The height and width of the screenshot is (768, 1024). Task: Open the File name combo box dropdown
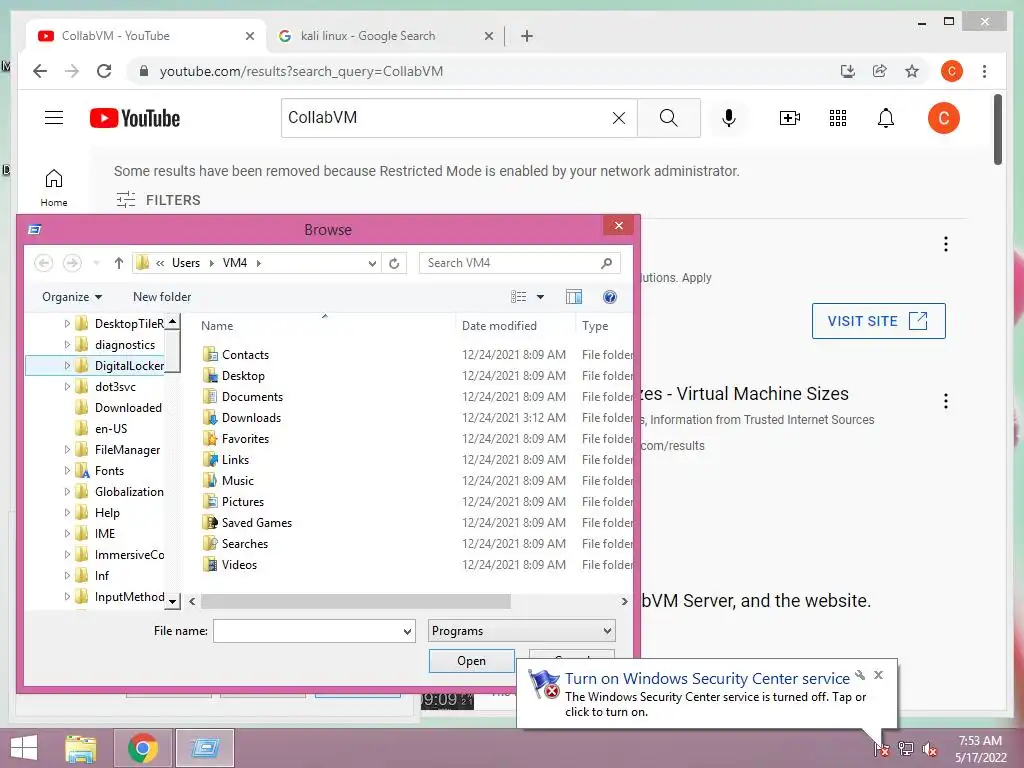coord(407,632)
